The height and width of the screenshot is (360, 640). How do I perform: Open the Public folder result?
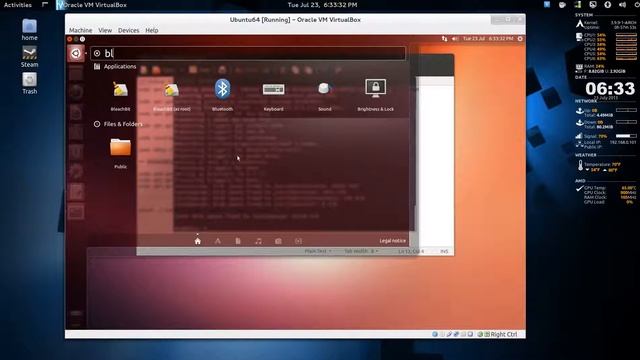pyautogui.click(x=120, y=153)
